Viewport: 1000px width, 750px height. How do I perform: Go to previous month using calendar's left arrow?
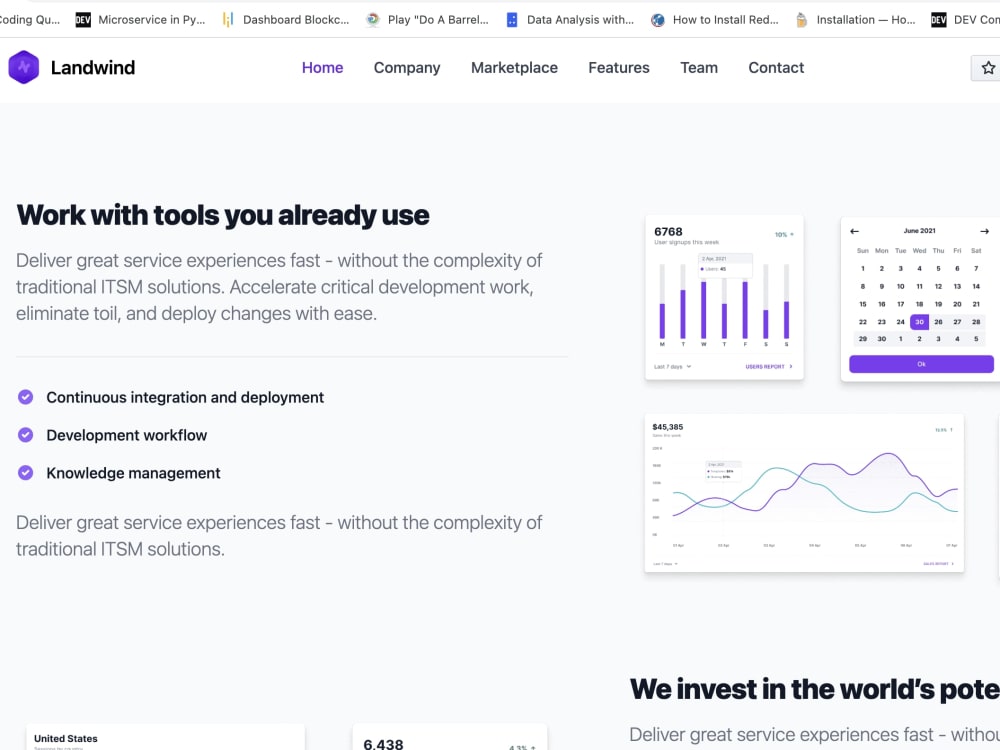tap(854, 231)
